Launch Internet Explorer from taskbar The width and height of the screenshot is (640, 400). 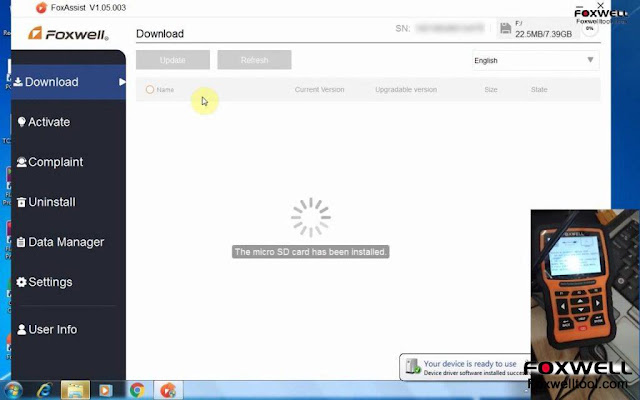point(44,391)
